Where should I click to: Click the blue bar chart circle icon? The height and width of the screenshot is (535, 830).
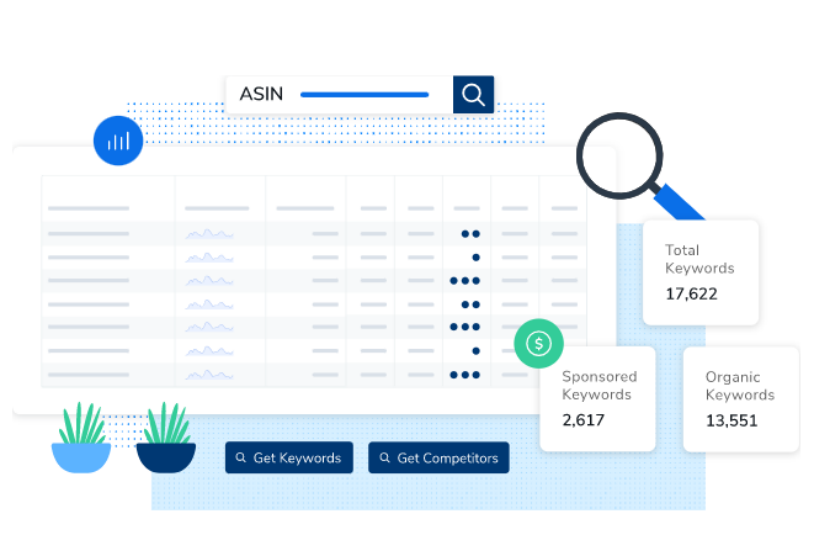coord(118,140)
